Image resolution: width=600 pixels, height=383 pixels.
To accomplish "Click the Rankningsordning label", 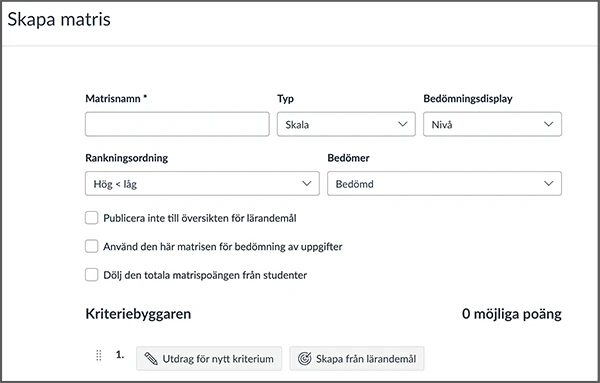I will pos(127,158).
